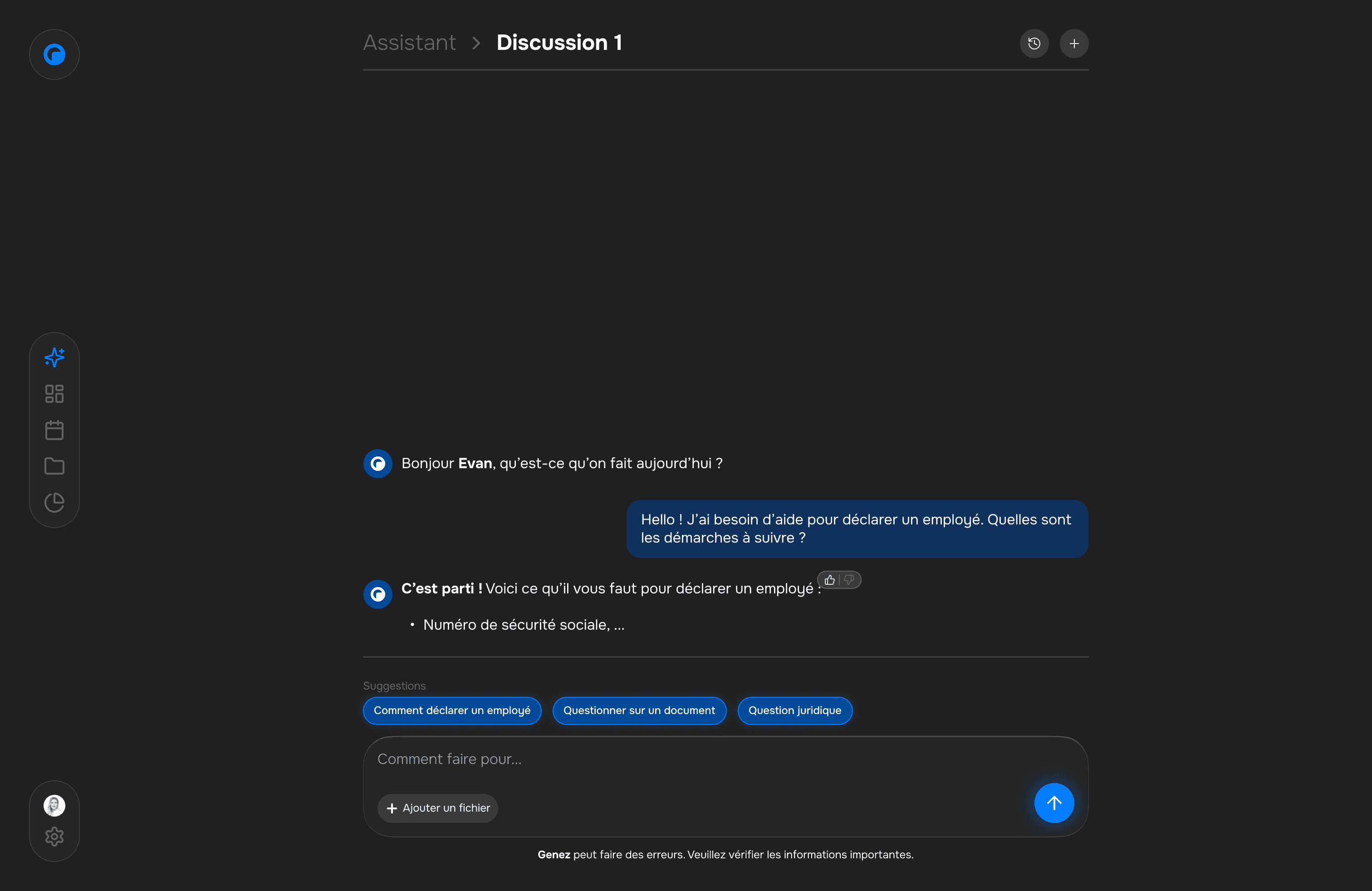
Task: Open the AI assistant sparkle icon
Action: [54, 357]
